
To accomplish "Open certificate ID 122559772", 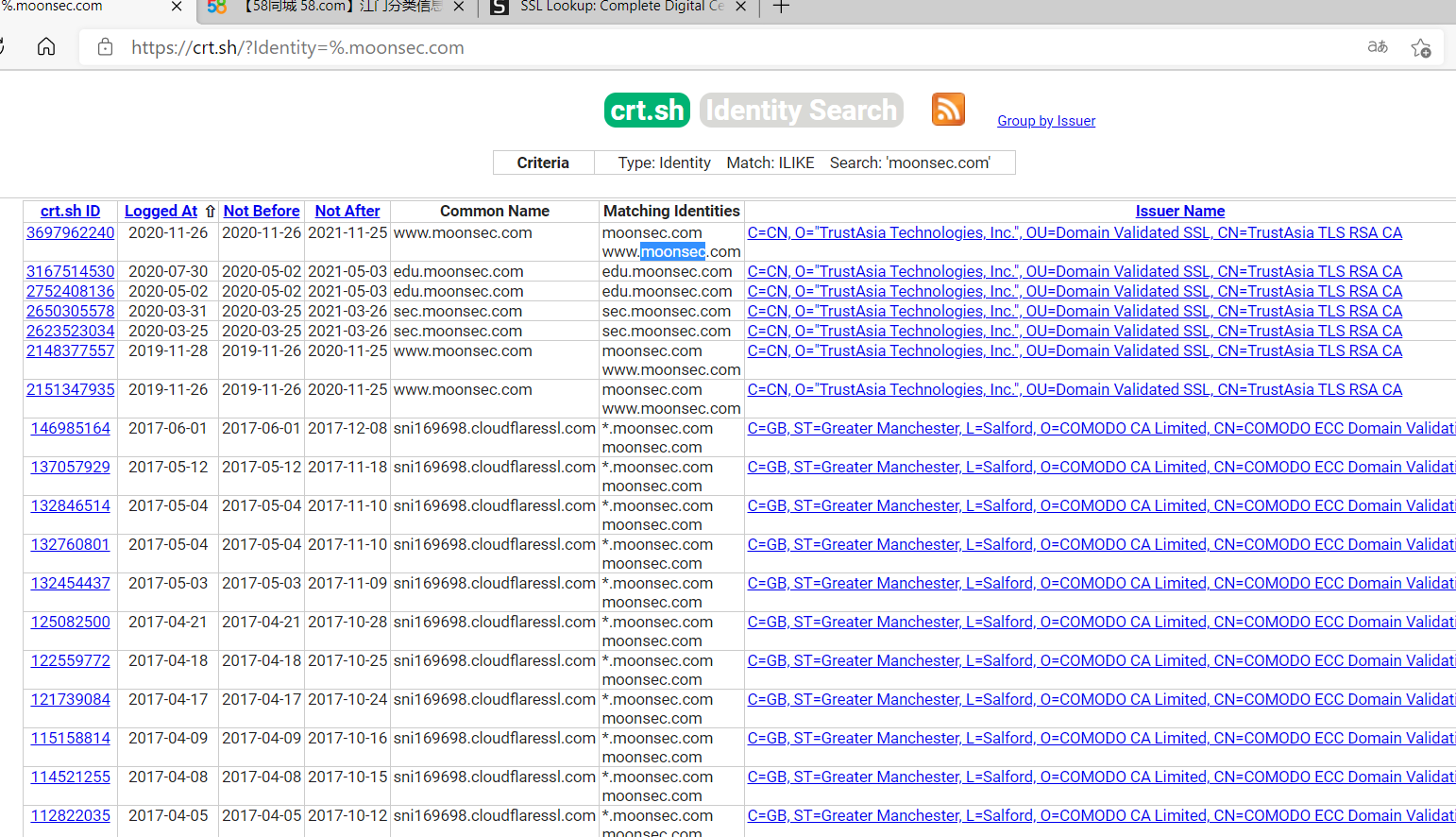I will click(71, 661).
